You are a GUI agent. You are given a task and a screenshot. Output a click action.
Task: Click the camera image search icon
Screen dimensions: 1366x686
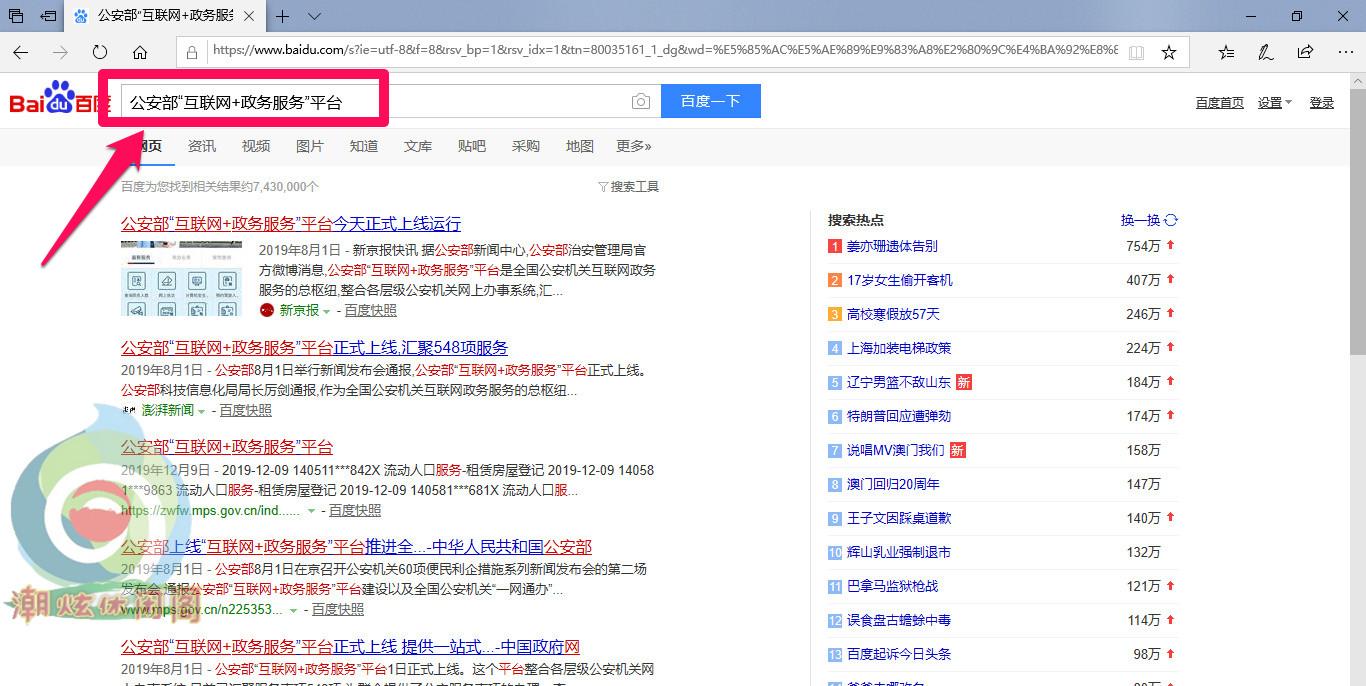pyautogui.click(x=641, y=101)
